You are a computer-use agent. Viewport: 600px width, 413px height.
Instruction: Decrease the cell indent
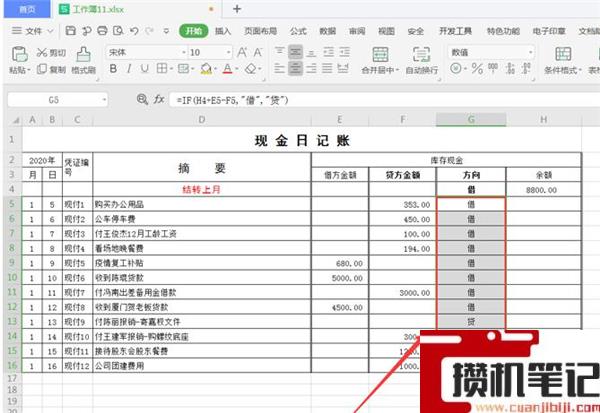click(x=328, y=52)
